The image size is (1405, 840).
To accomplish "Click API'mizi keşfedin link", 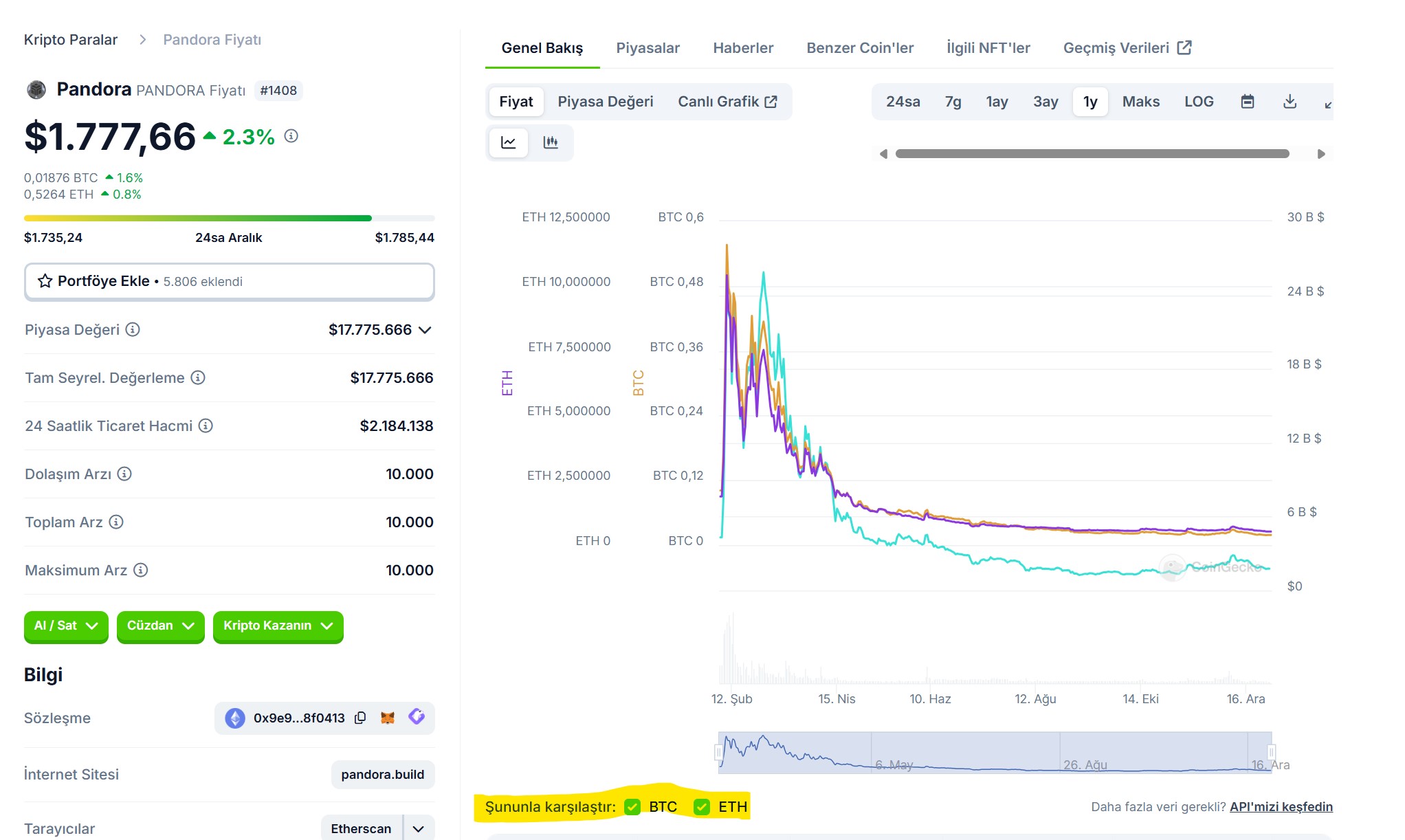I will point(1281,807).
